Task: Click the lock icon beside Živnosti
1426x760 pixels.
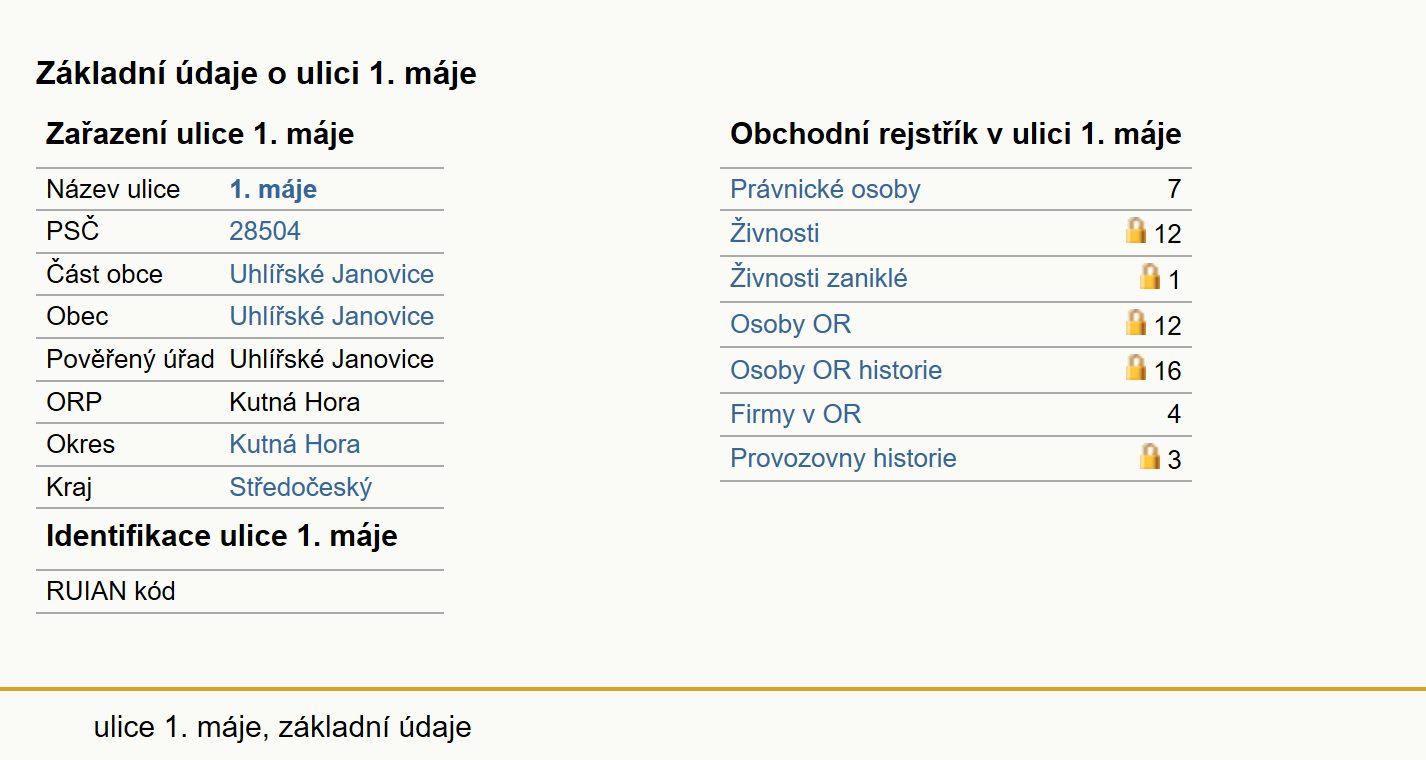Action: point(1135,231)
